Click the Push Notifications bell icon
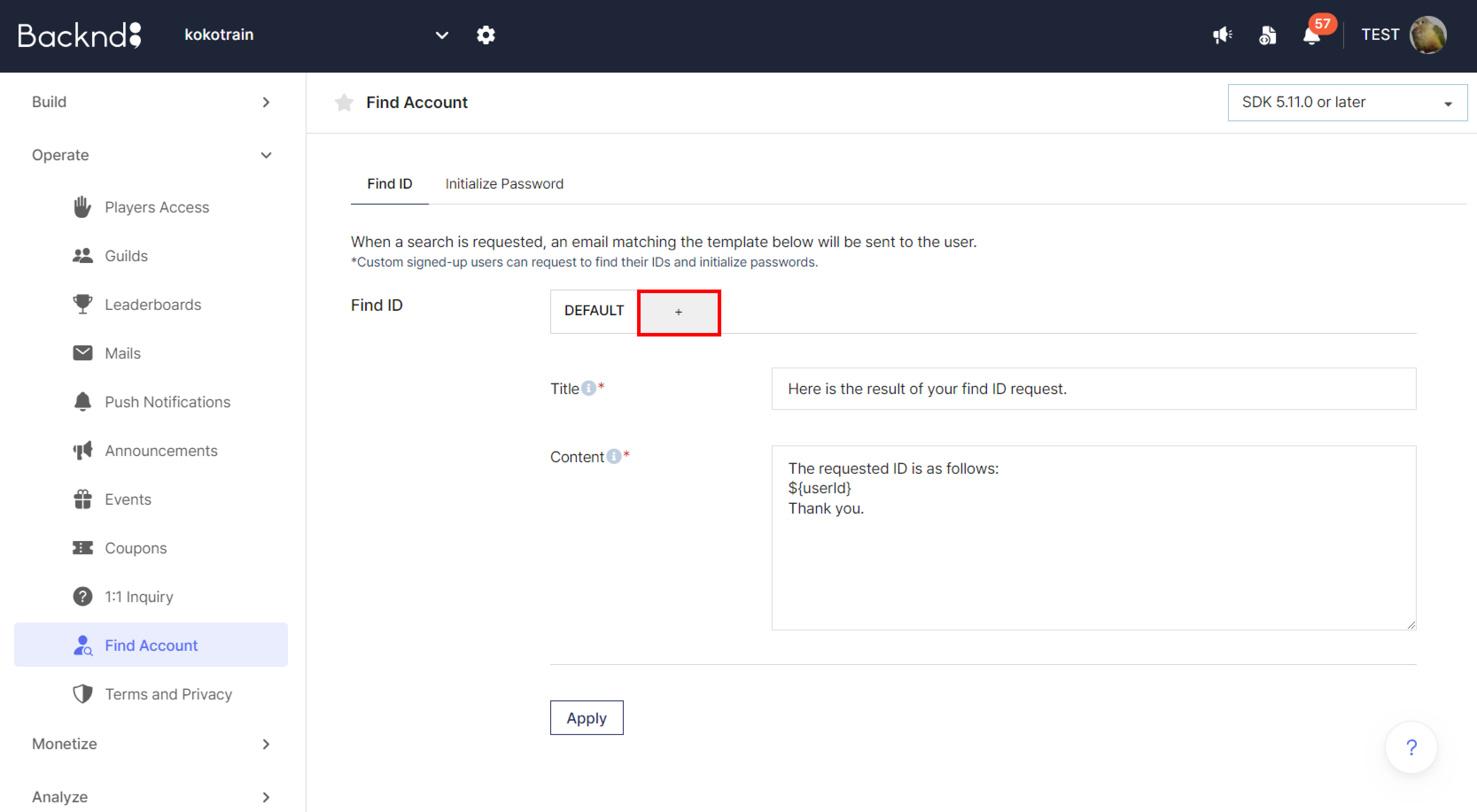The height and width of the screenshot is (812, 1477). pos(83,402)
